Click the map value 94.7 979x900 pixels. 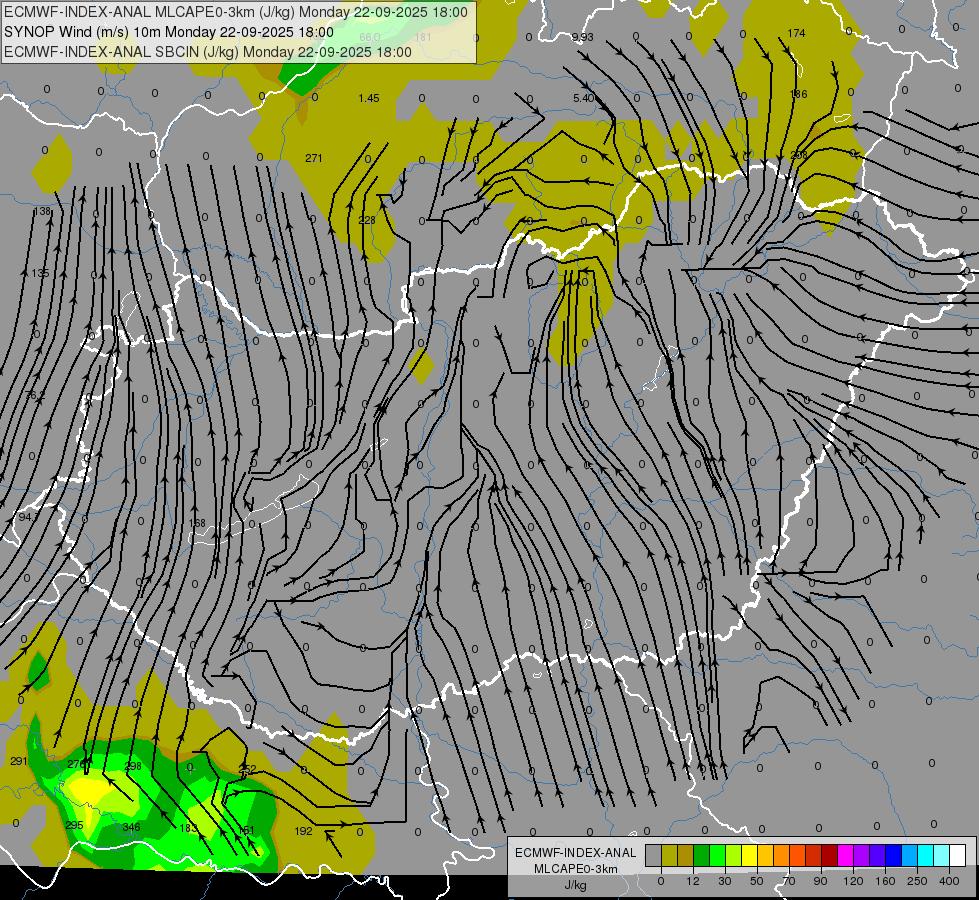[29, 517]
